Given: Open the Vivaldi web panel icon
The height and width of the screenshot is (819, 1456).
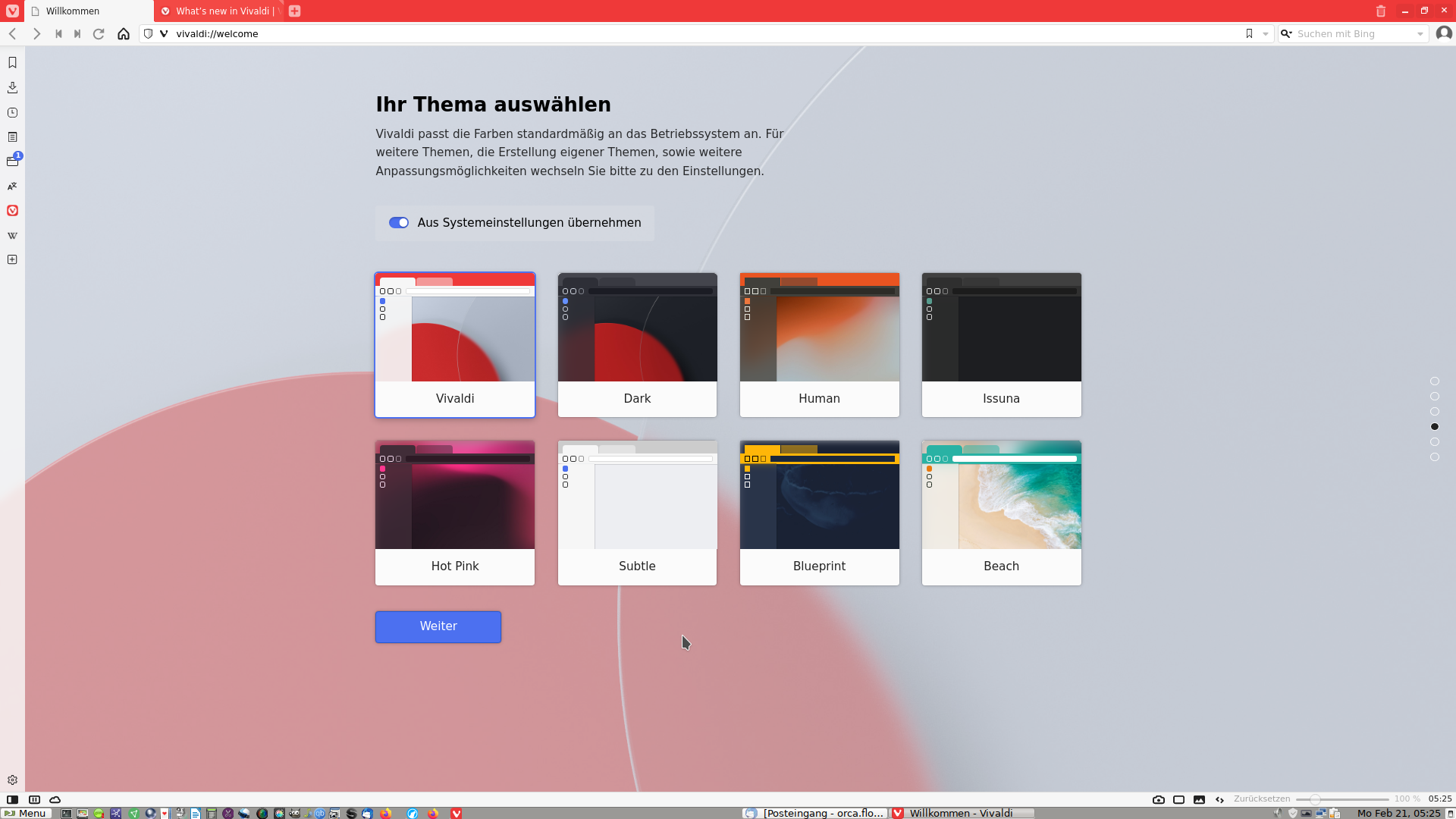Looking at the screenshot, I should tap(12, 211).
